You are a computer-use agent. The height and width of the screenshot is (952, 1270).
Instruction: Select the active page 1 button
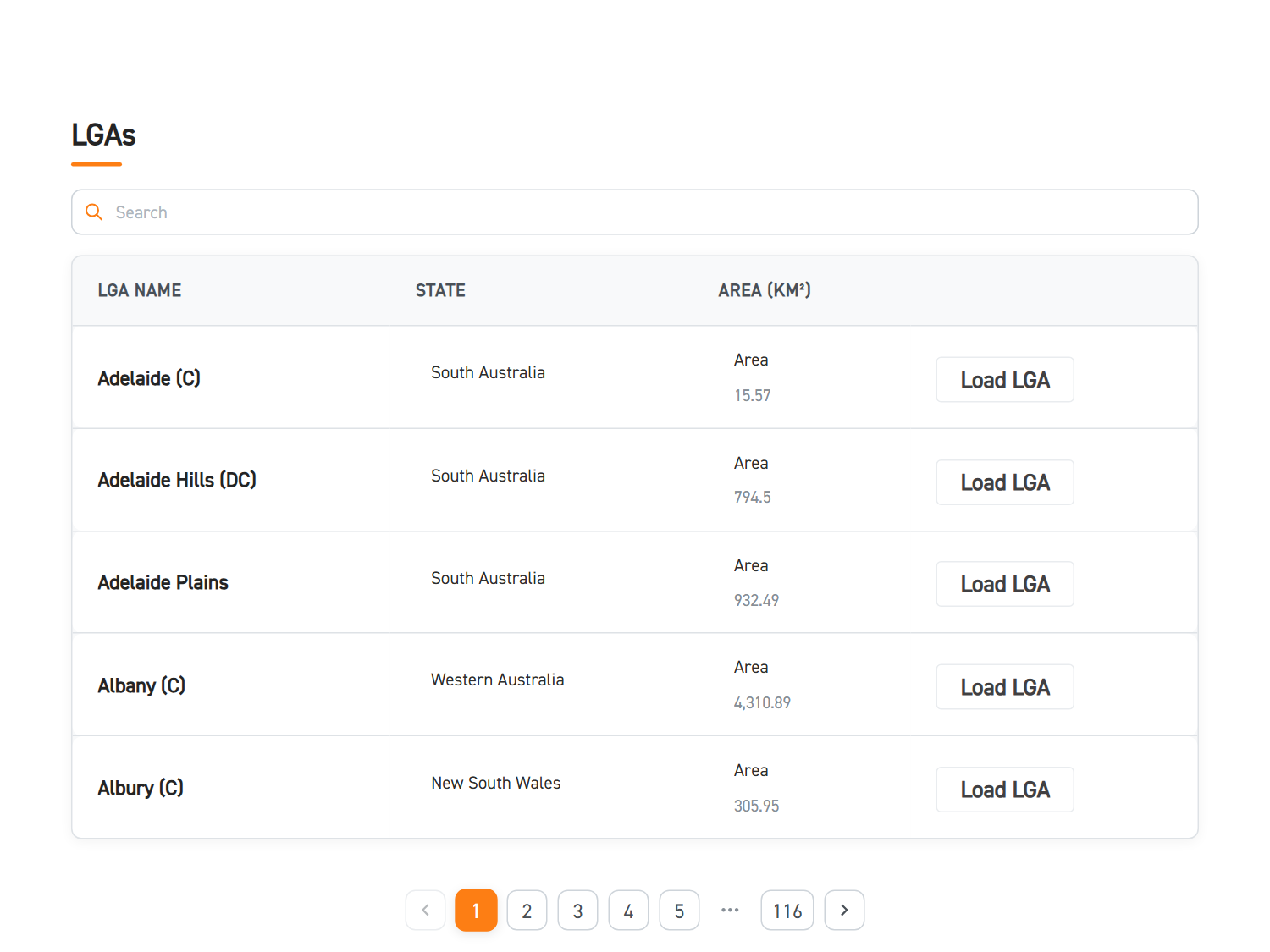(x=476, y=911)
